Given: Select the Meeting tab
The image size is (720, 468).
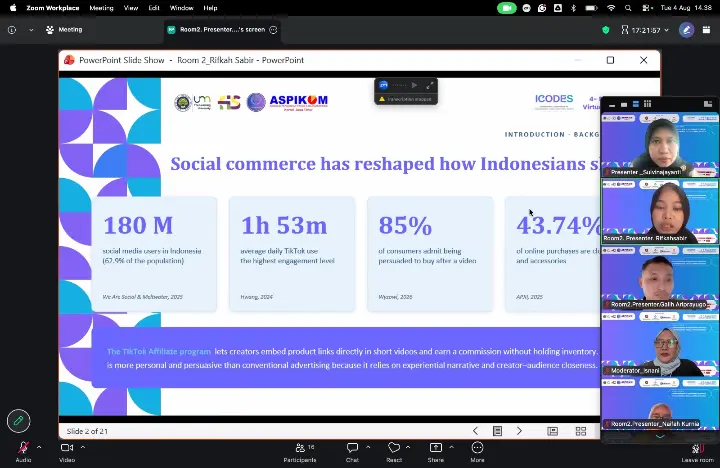Looking at the screenshot, I should point(64,30).
